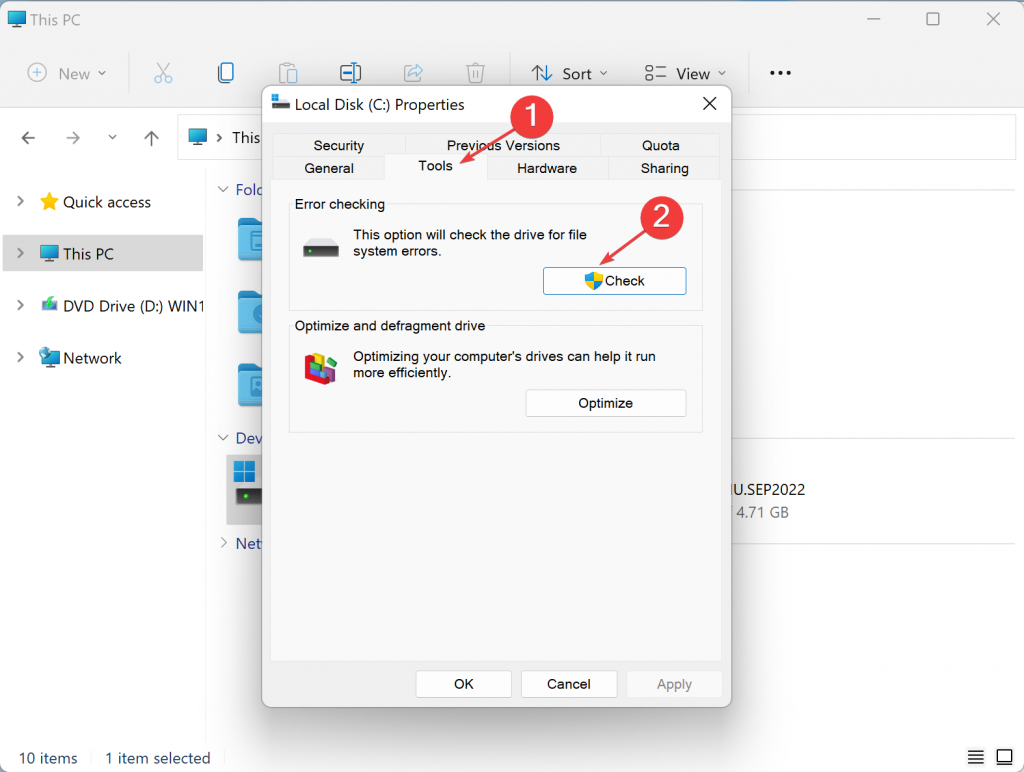Open the Sort options dropdown
The width and height of the screenshot is (1024, 772).
(x=569, y=73)
